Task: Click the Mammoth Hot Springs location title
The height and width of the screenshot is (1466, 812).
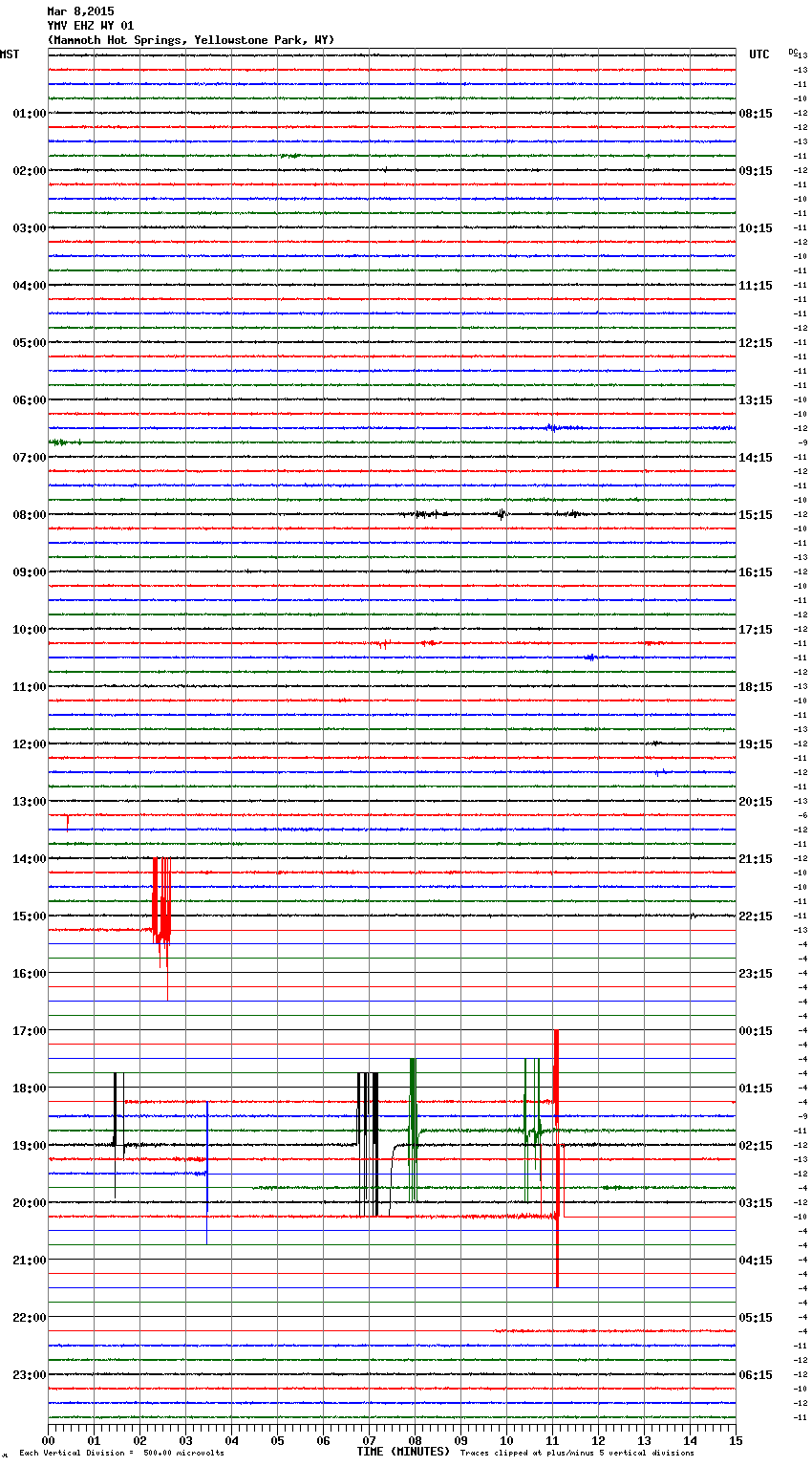Action: tap(191, 40)
